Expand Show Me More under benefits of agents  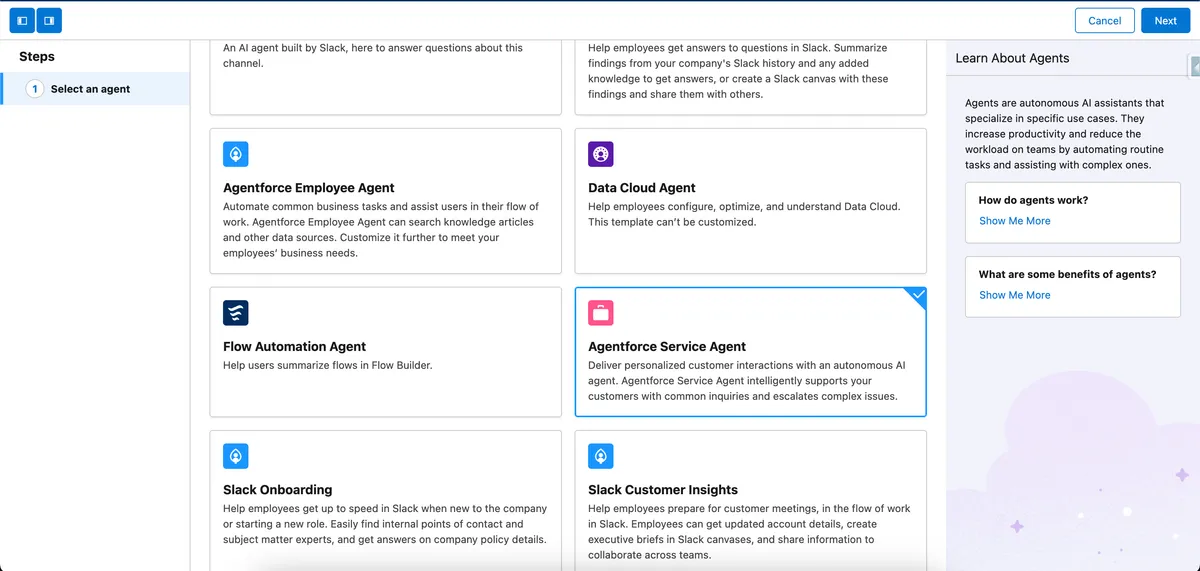pyautogui.click(x=1014, y=295)
